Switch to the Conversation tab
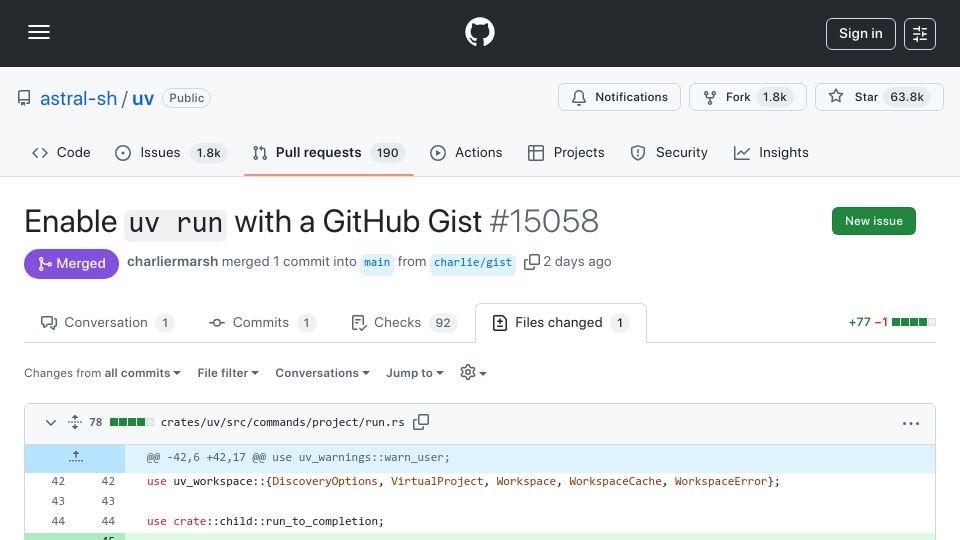The width and height of the screenshot is (960, 540). tap(107, 323)
